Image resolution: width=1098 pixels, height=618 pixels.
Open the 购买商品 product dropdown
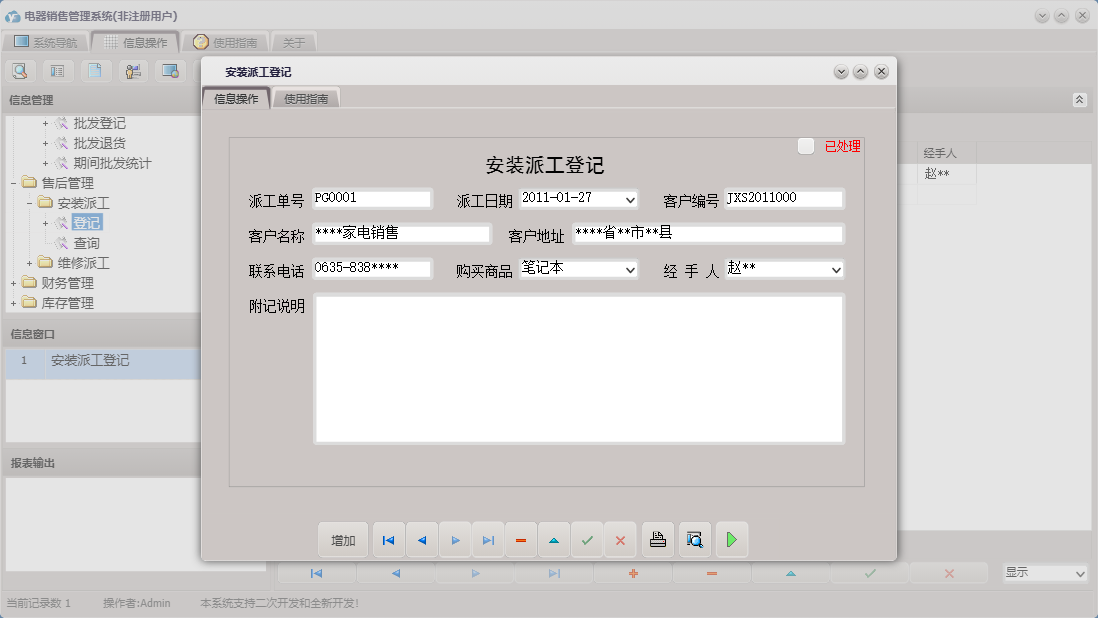pos(633,268)
